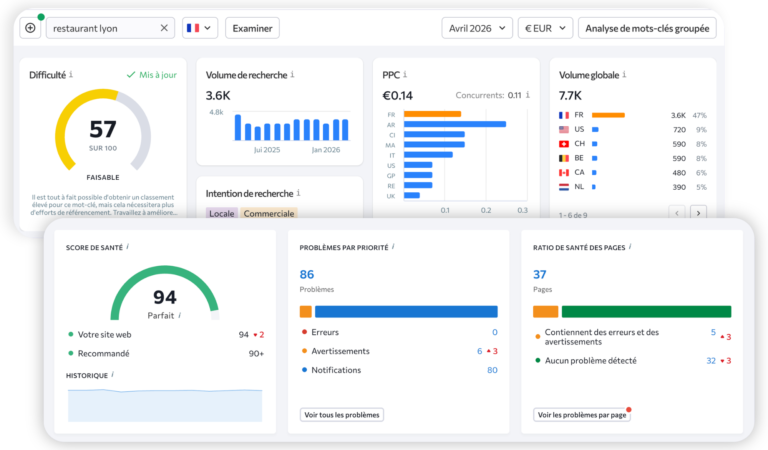
Task: Click info icon next to Score de santé
Action: pos(127,247)
